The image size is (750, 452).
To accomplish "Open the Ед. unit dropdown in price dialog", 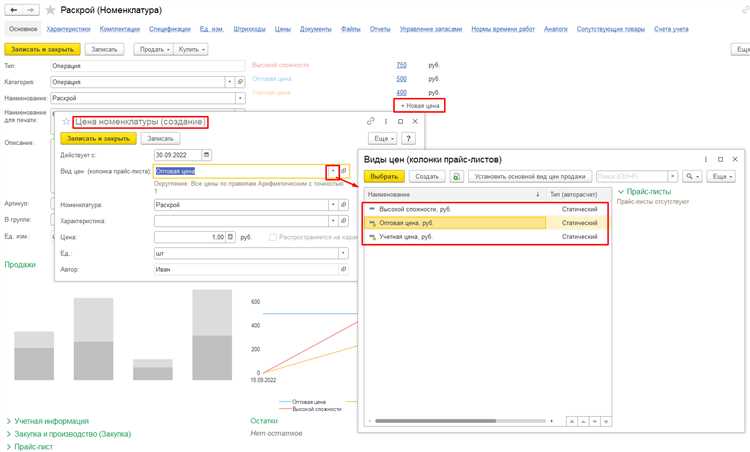I will [343, 253].
